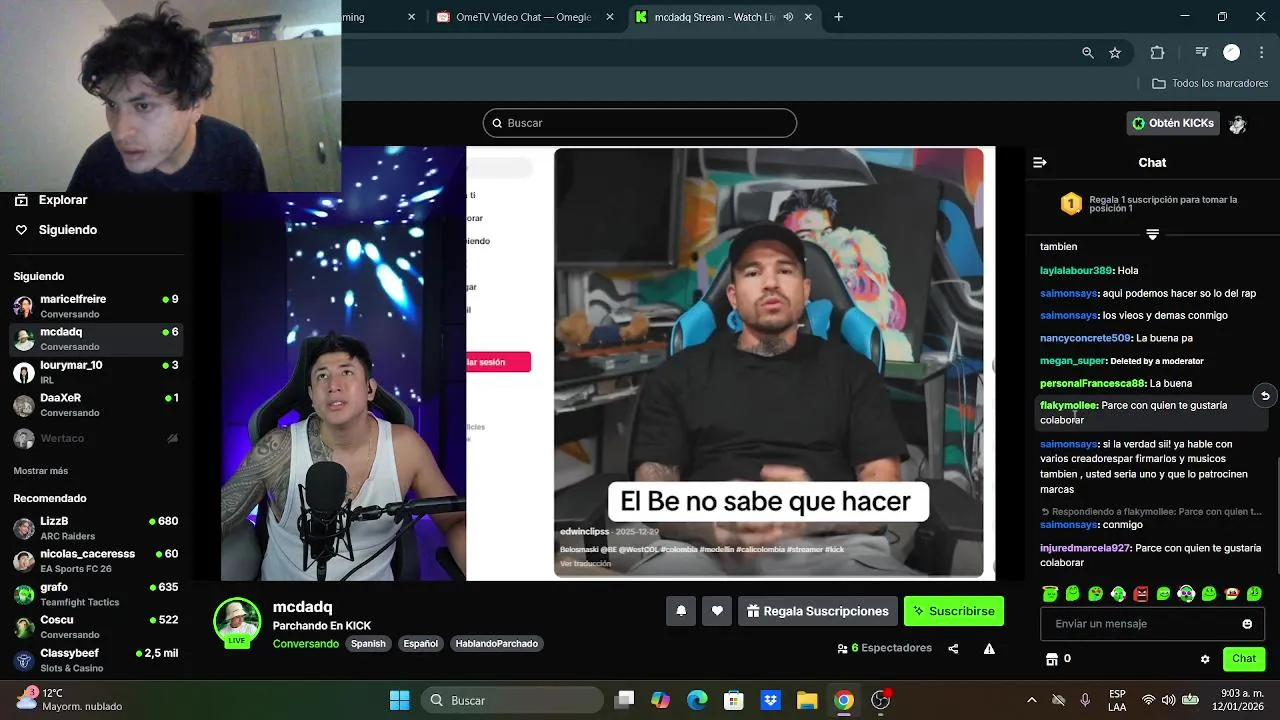Open Chrome extensions puzzle icon
This screenshot has height=720, width=1280.
1158,53
